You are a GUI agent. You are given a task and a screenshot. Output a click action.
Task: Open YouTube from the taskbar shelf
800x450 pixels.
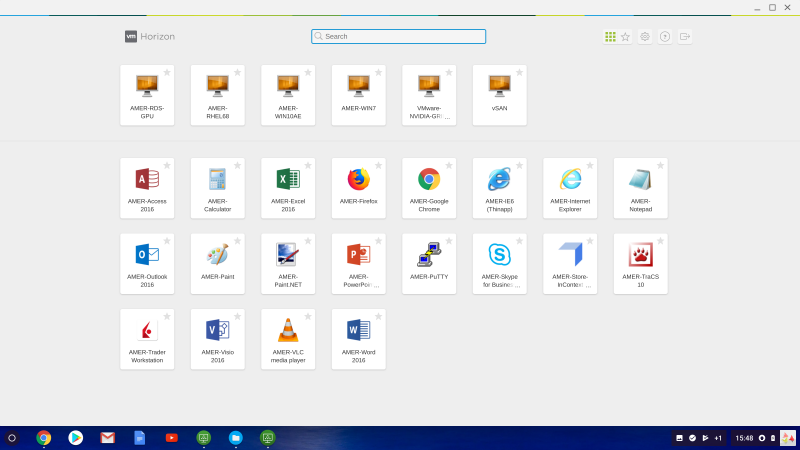pos(171,438)
